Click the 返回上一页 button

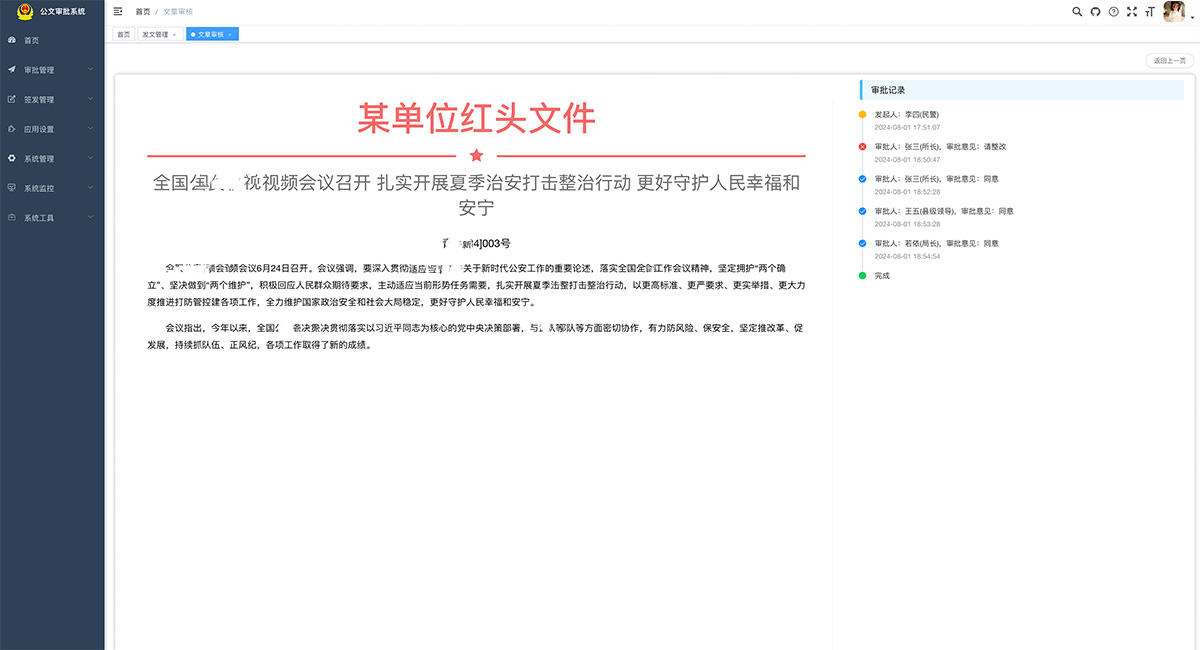point(1169,61)
